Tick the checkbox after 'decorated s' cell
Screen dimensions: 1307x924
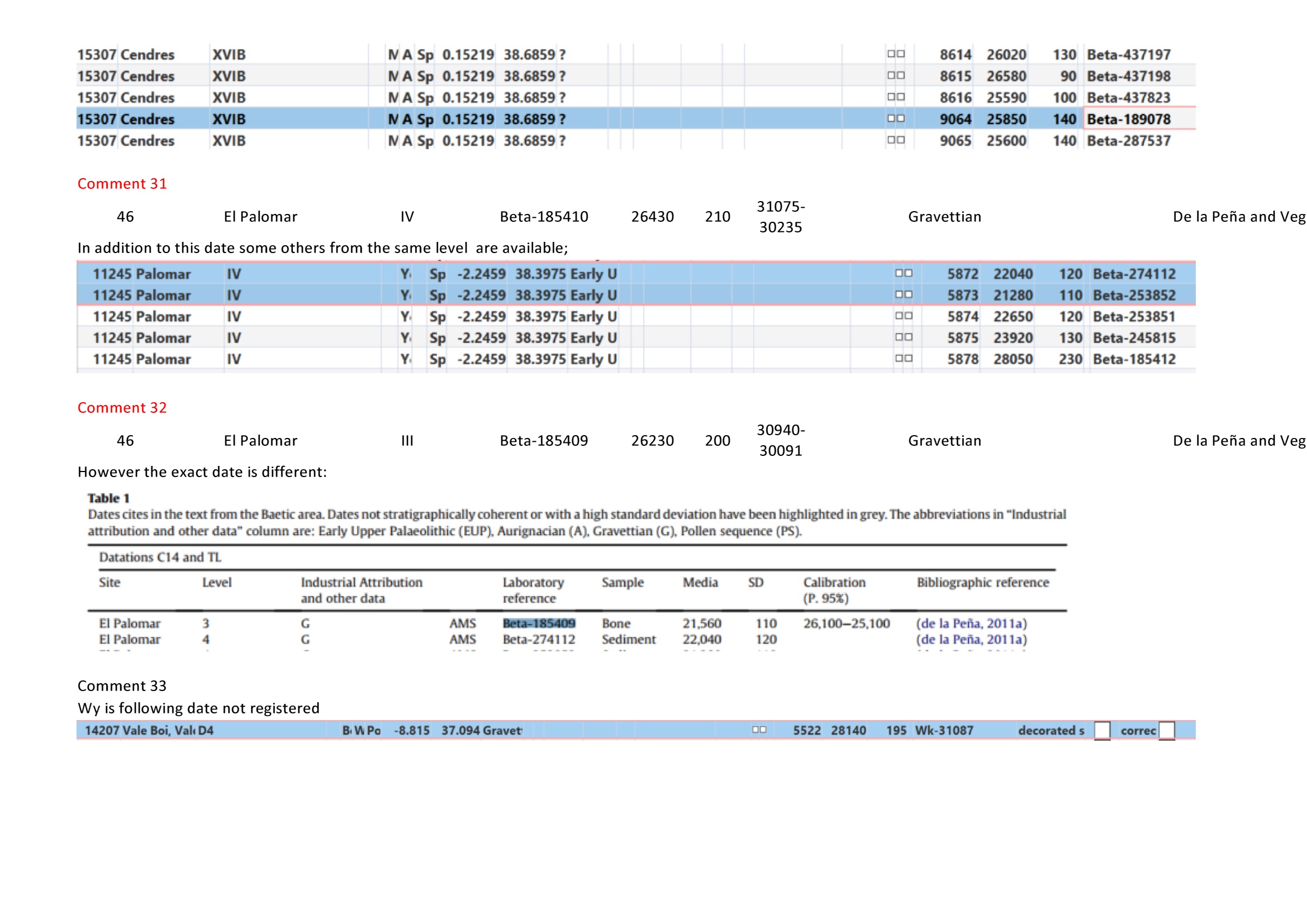tap(1101, 731)
